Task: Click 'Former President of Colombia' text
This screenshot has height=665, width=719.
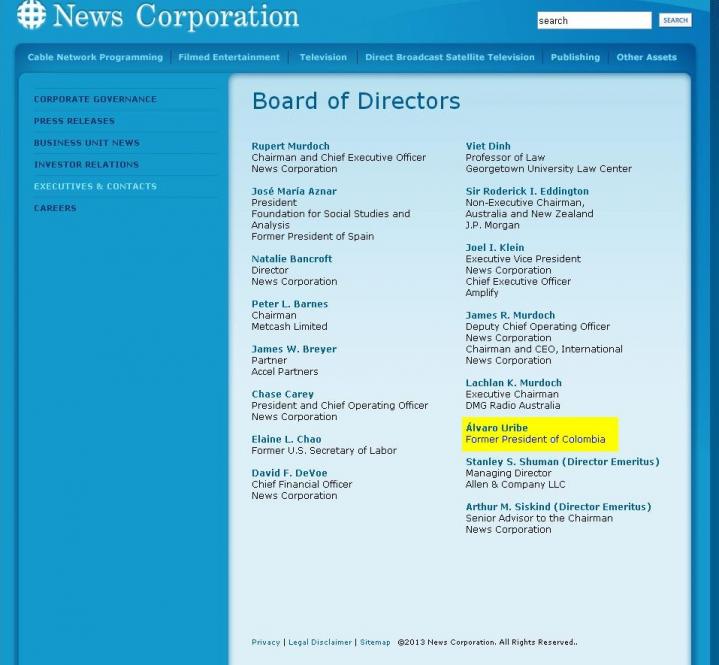Action: 535,439
